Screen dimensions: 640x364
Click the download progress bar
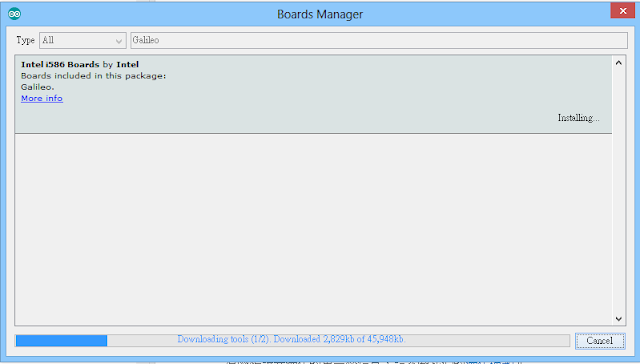(x=292, y=340)
